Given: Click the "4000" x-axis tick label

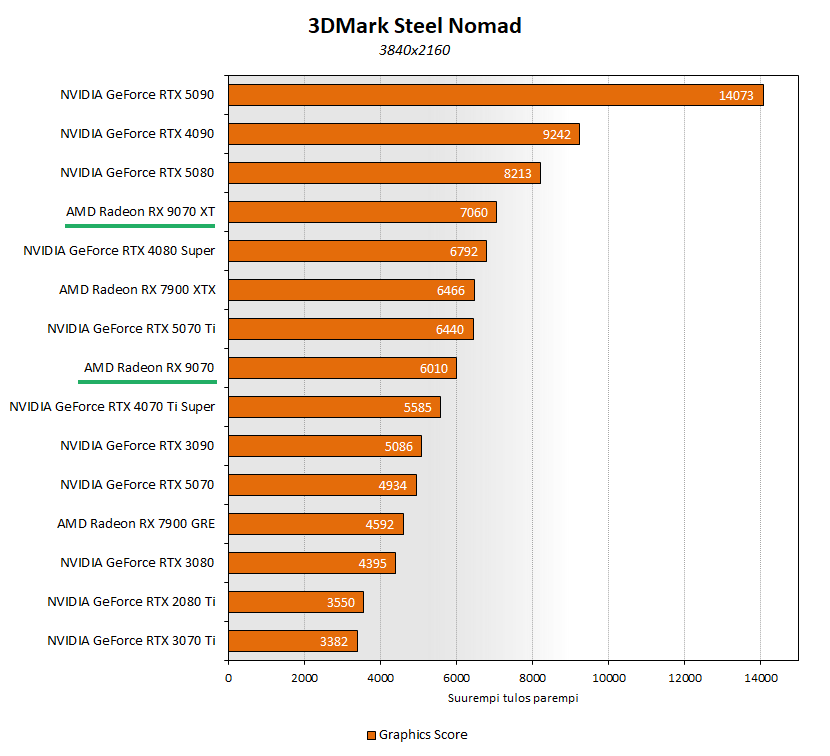Looking at the screenshot, I should (x=381, y=678).
